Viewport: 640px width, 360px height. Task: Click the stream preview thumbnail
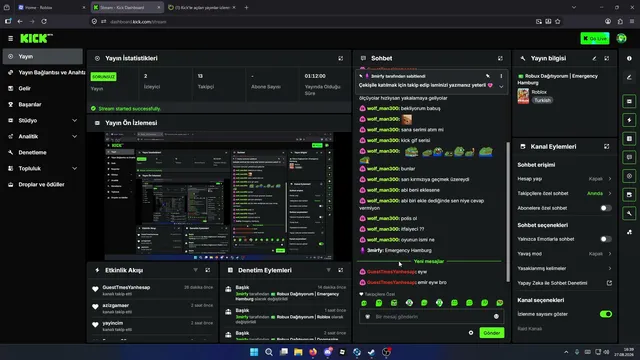point(219,196)
